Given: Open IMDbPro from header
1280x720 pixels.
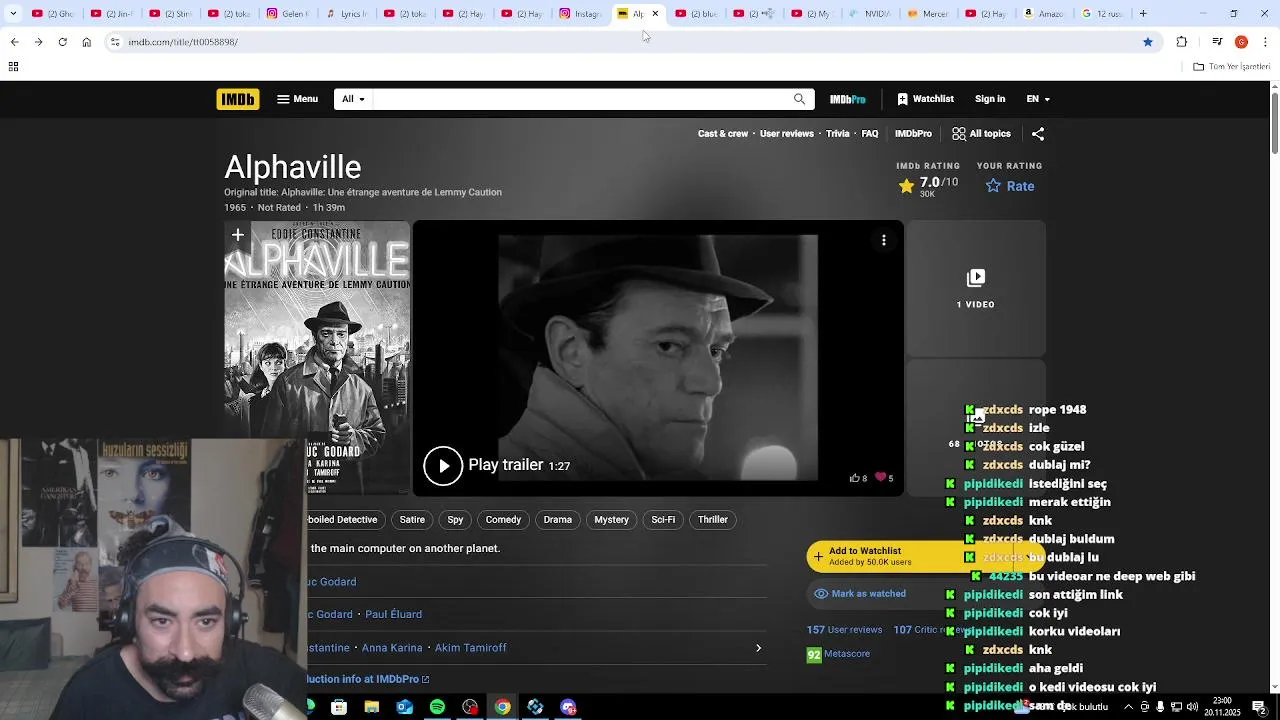Looking at the screenshot, I should coord(847,99).
